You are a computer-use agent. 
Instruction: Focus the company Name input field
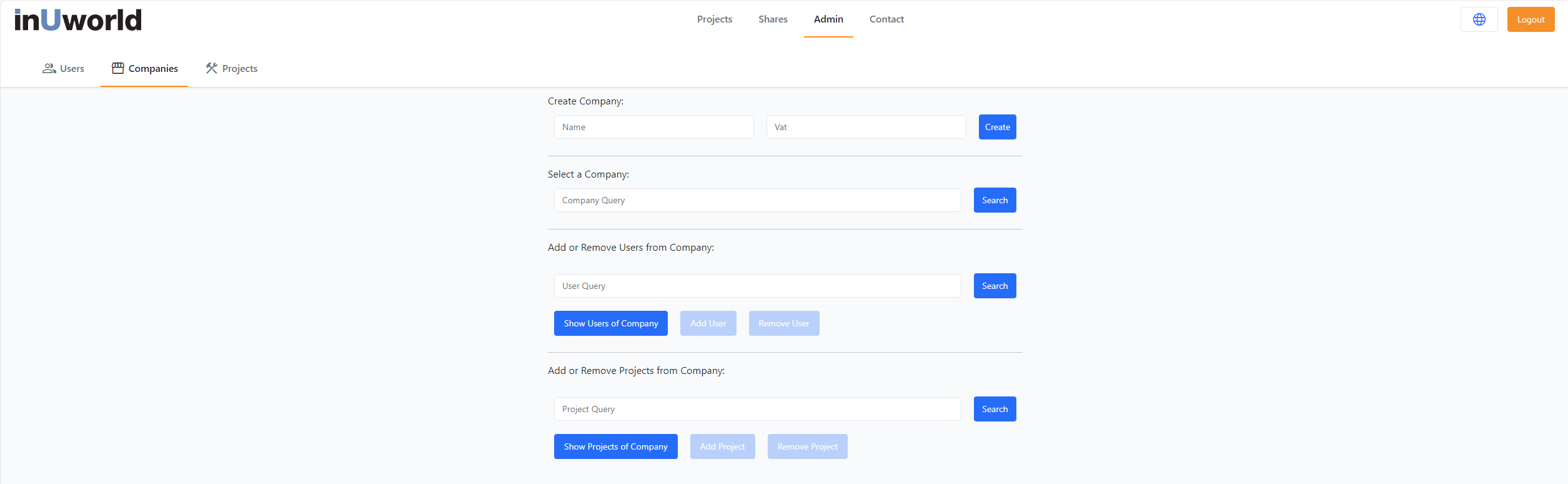653,127
